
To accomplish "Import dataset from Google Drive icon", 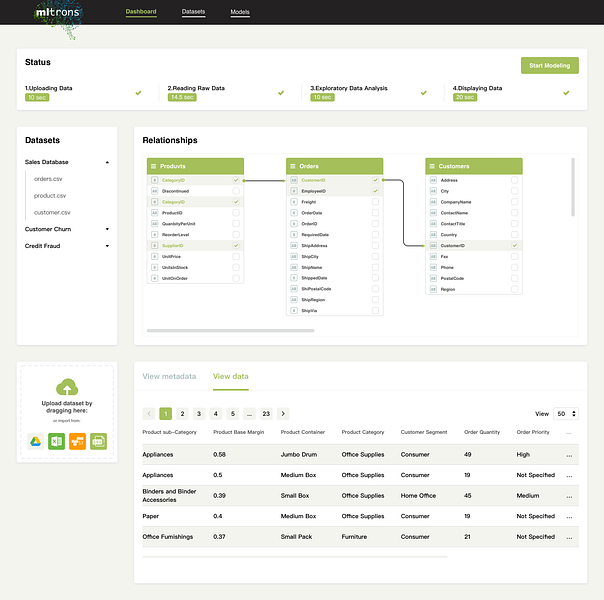I will pos(36,441).
